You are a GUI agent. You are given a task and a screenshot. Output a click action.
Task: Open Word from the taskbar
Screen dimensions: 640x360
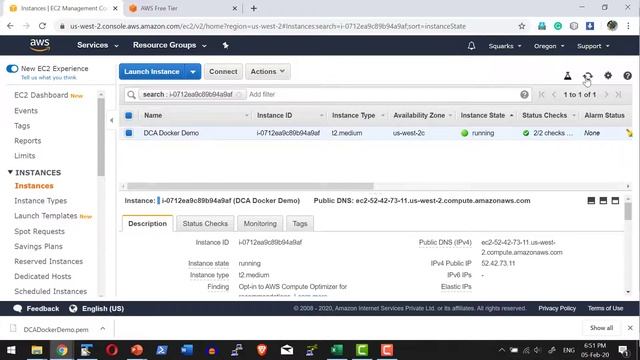(x=187, y=350)
